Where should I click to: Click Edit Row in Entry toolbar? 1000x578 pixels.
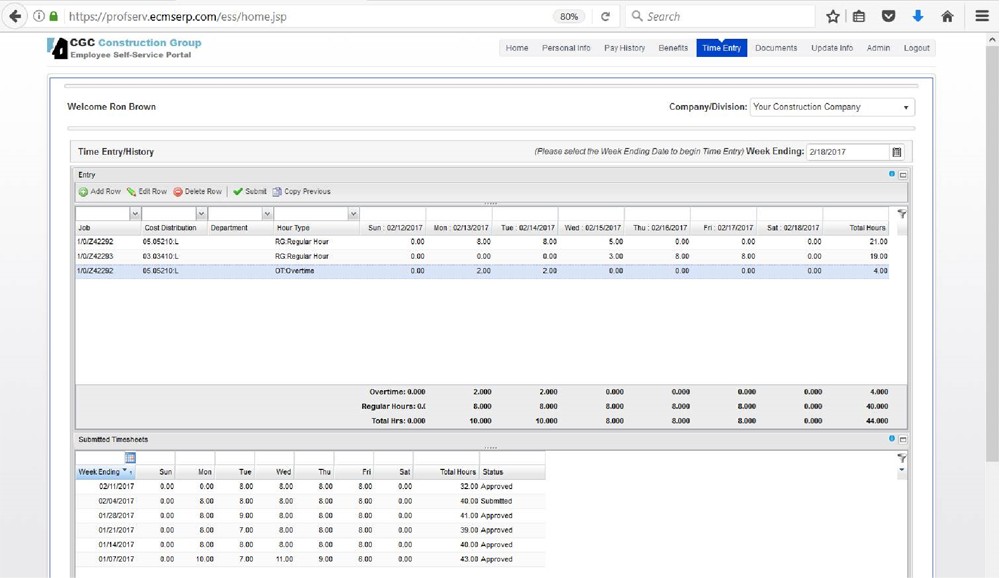tap(146, 192)
